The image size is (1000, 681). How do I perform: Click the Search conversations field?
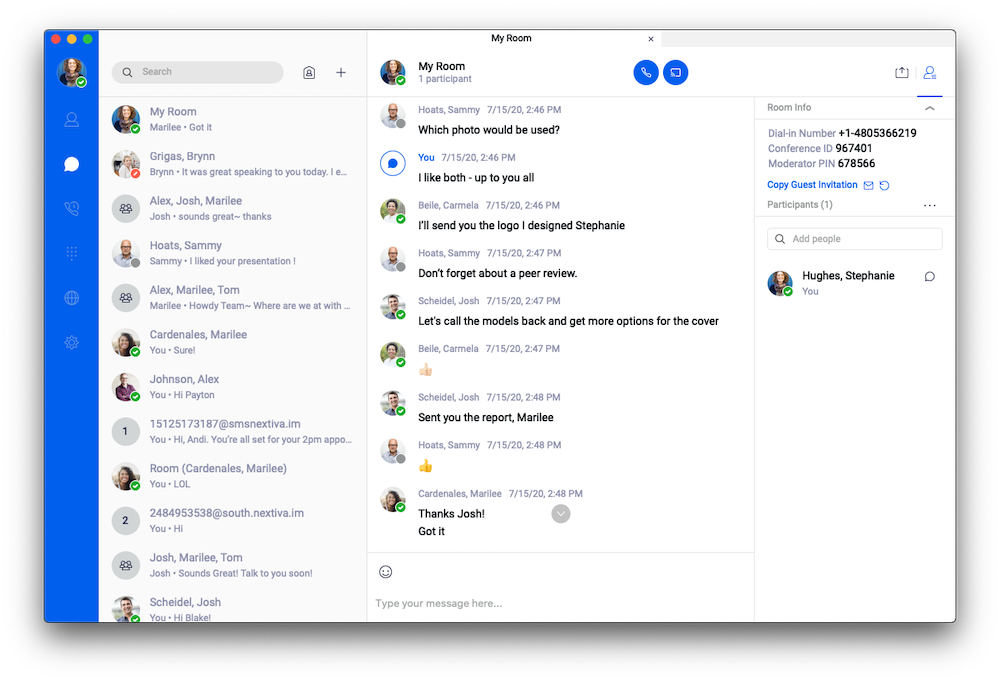coord(198,72)
